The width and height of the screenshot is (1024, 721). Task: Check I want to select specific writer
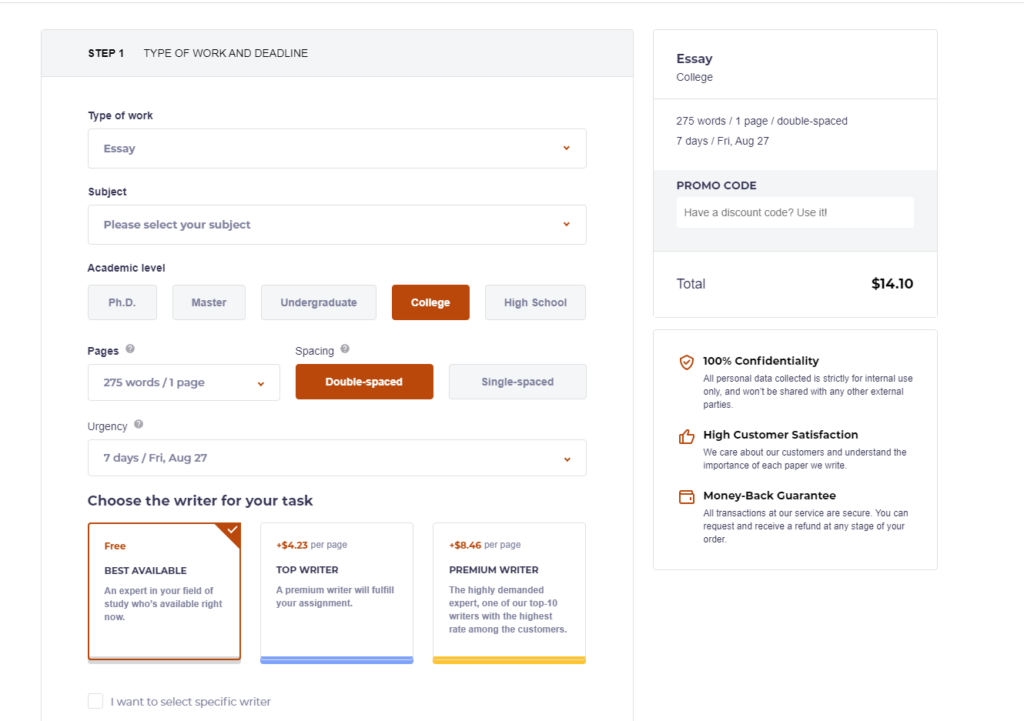[x=95, y=701]
